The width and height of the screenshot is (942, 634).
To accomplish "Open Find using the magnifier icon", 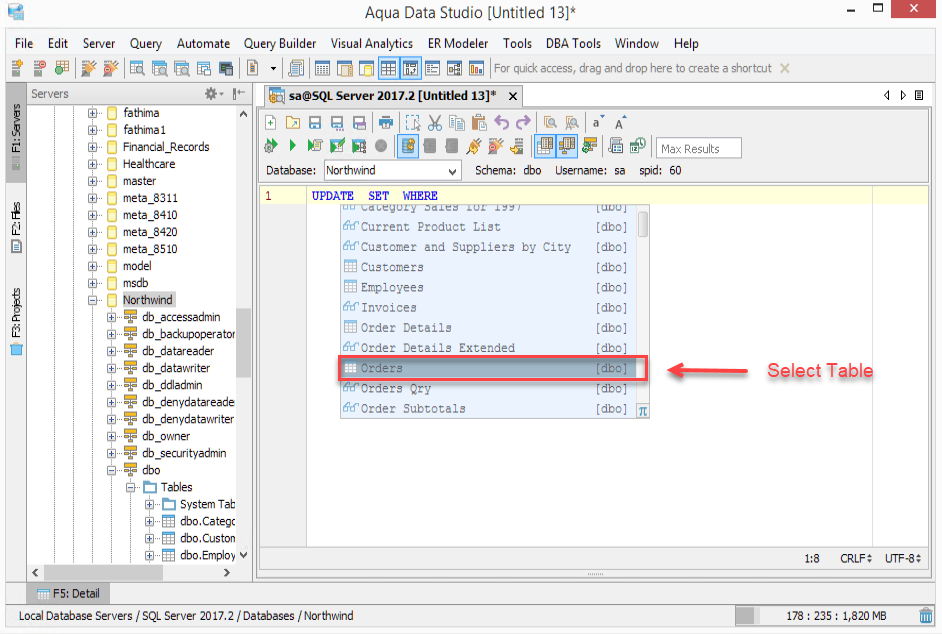I will click(548, 122).
